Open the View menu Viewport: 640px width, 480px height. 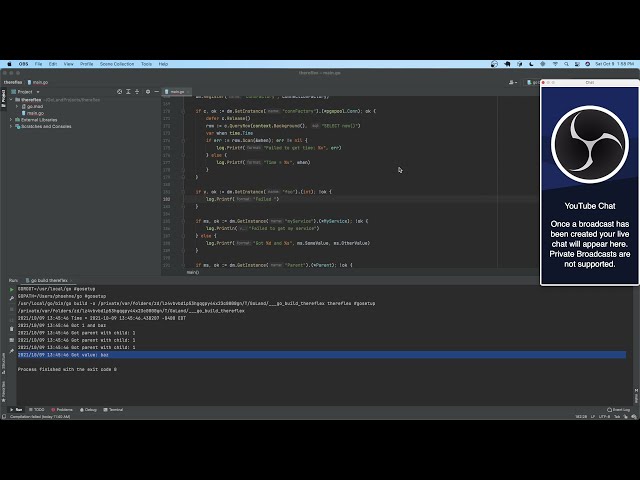point(69,64)
